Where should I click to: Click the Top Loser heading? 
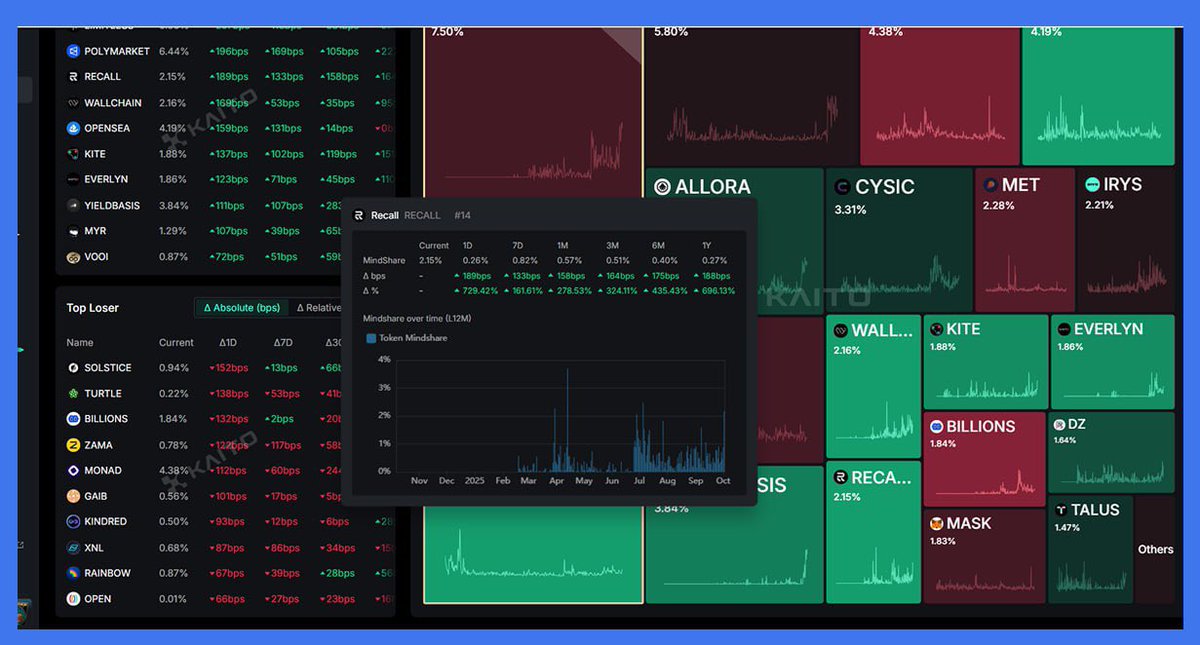(x=93, y=308)
